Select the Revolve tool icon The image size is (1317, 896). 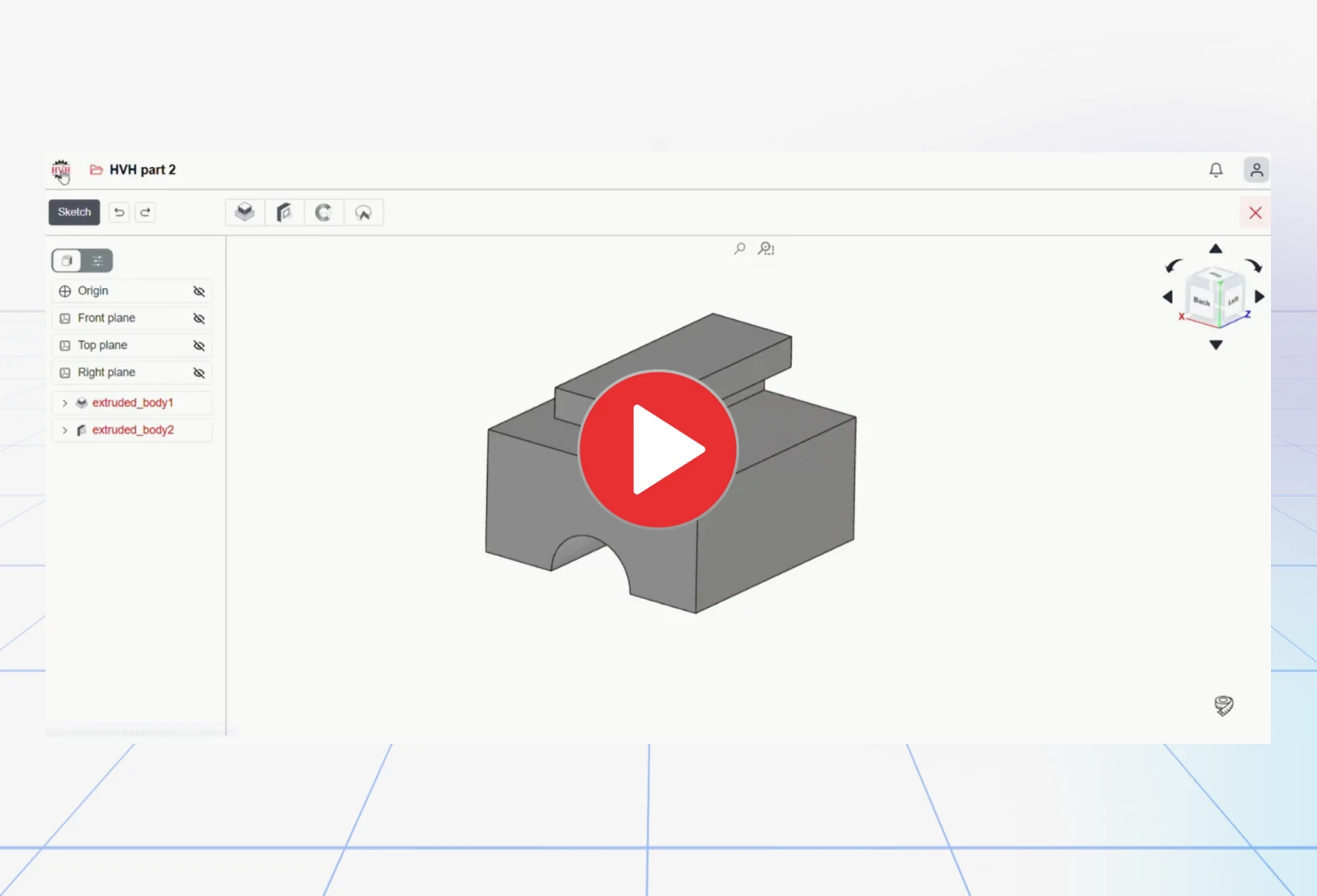click(x=323, y=212)
